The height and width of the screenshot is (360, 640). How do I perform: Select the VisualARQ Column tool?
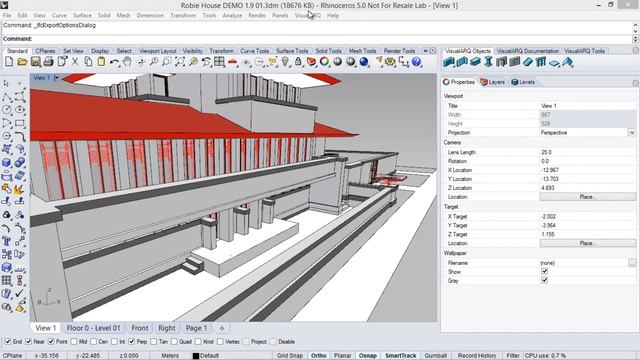point(488,62)
